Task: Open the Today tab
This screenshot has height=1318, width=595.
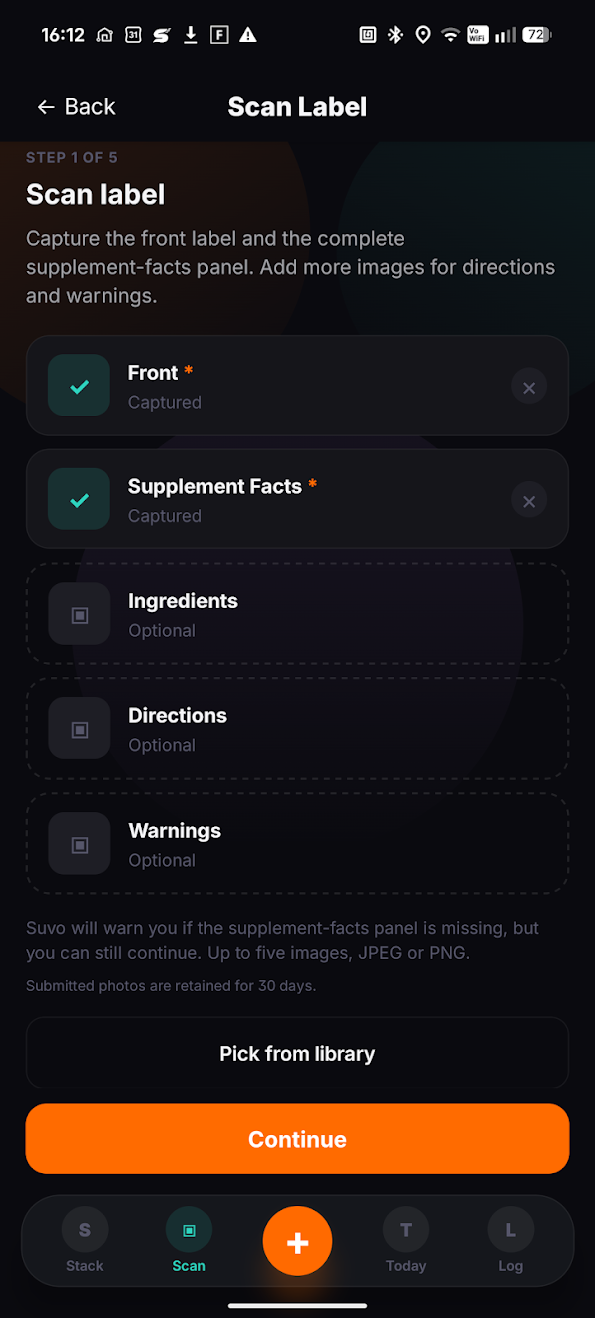Action: 406,1241
